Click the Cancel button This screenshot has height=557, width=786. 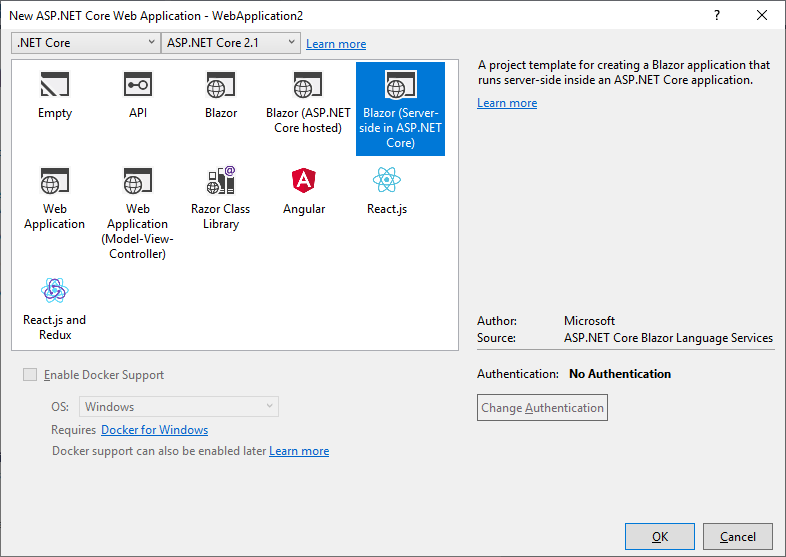pos(737,536)
